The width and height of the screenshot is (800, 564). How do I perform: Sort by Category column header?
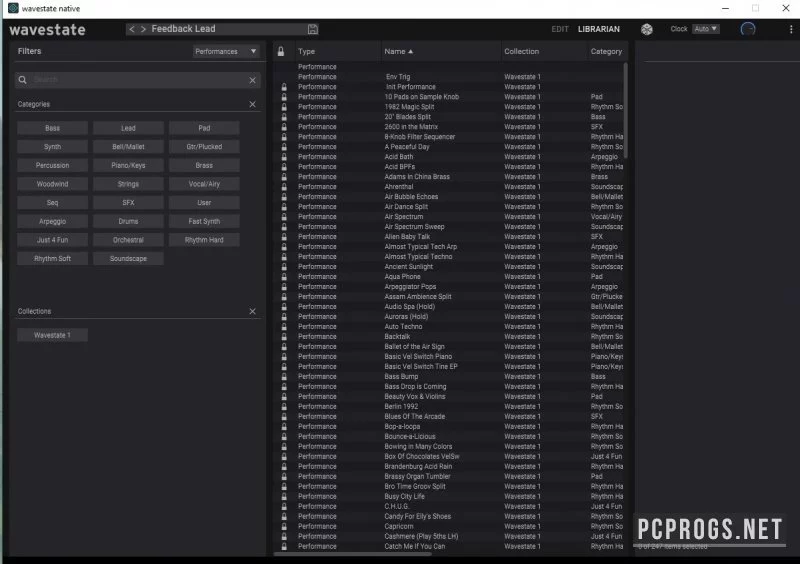tap(606, 52)
